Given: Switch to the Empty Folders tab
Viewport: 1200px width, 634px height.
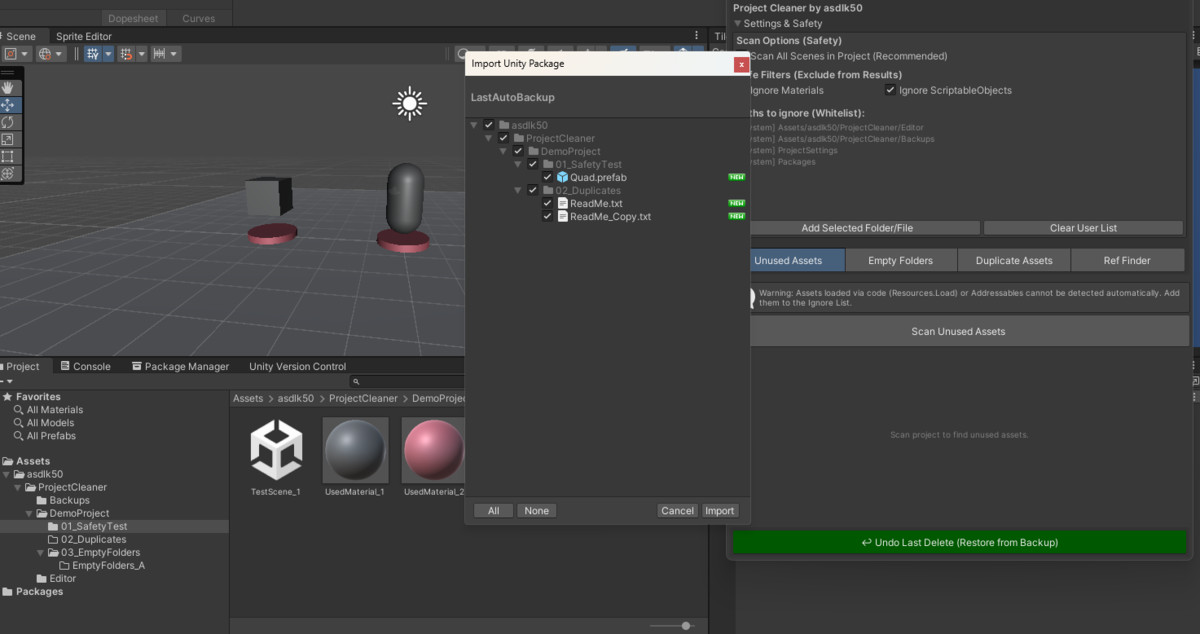Looking at the screenshot, I should pyautogui.click(x=900, y=260).
